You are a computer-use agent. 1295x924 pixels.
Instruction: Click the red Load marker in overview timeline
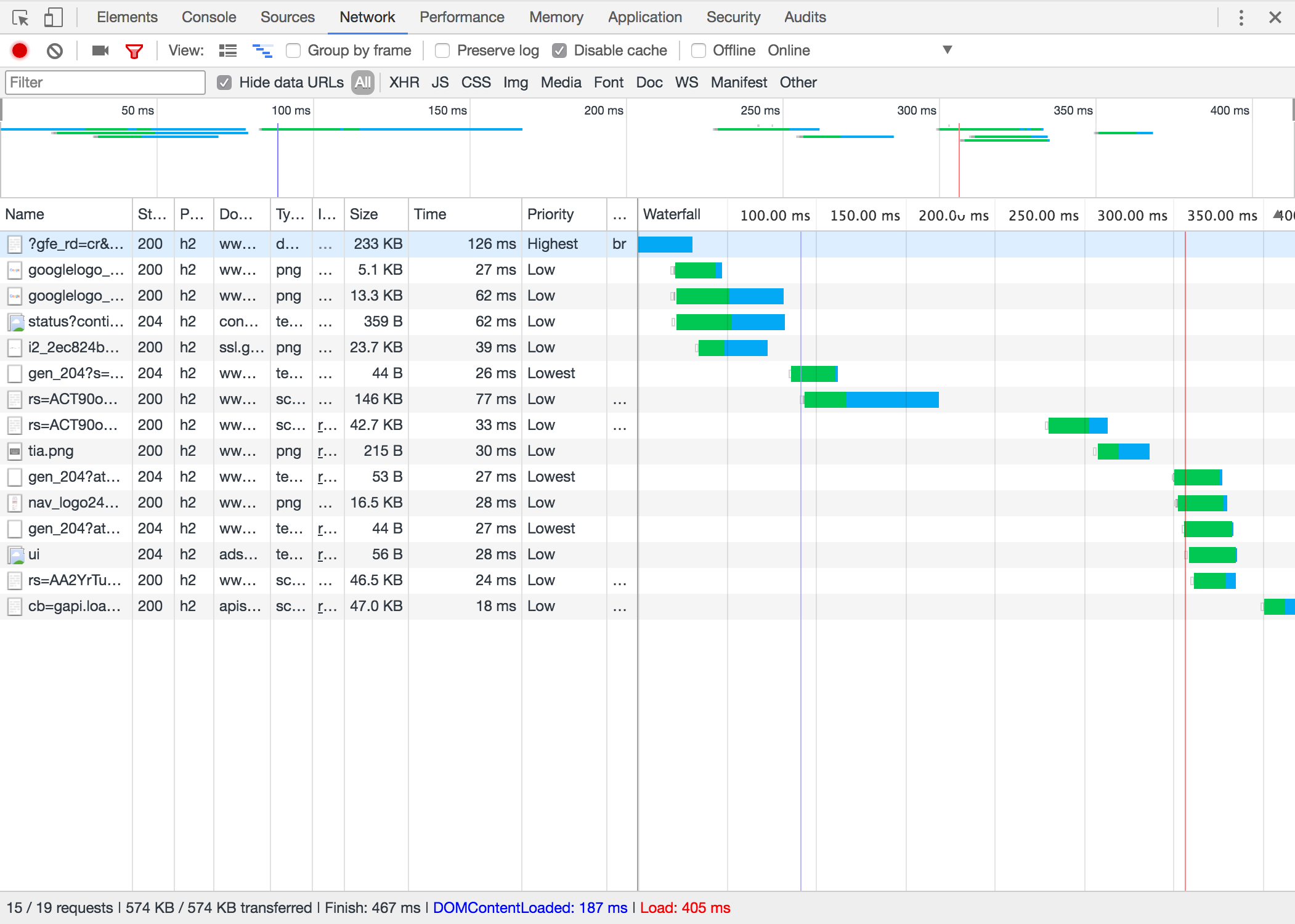(x=959, y=160)
